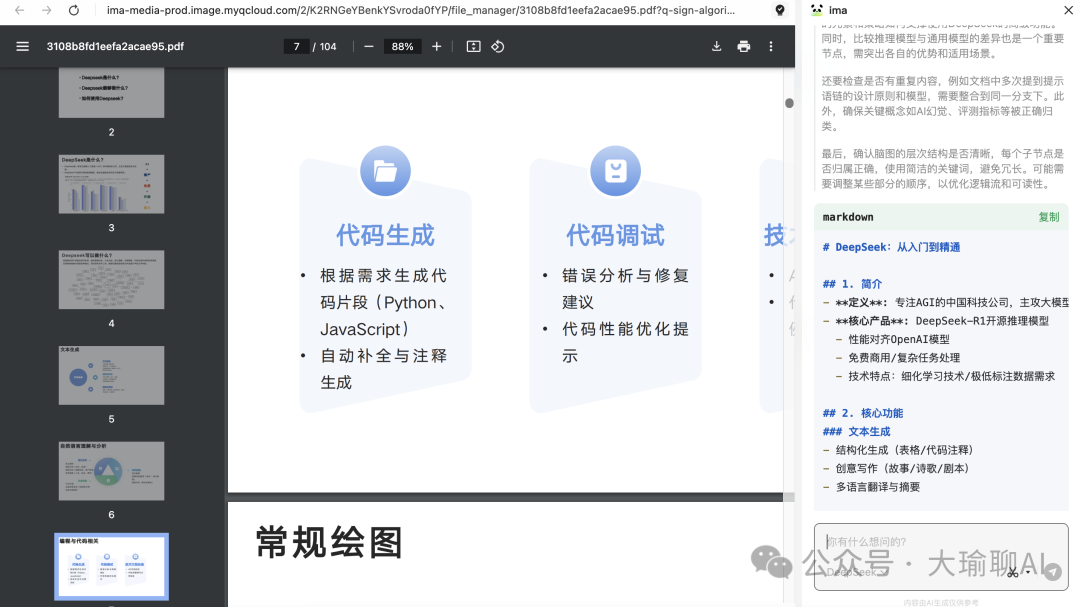1080x607 pixels.
Task: Reload the page in the browser
Action: (x=71, y=12)
